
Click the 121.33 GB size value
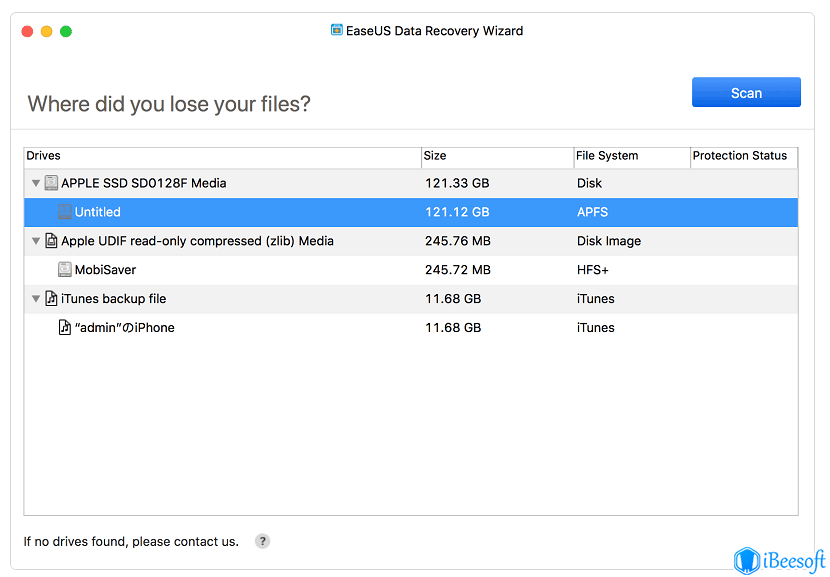point(457,183)
